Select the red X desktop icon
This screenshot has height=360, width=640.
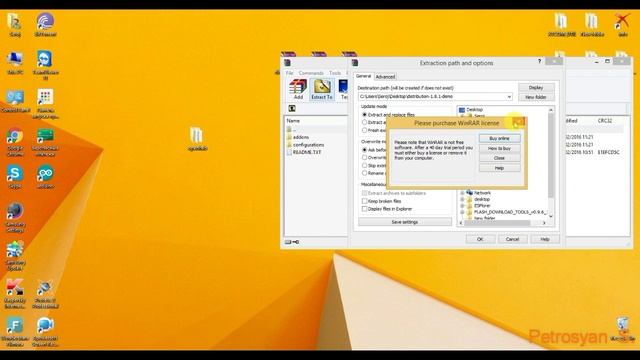[622, 25]
